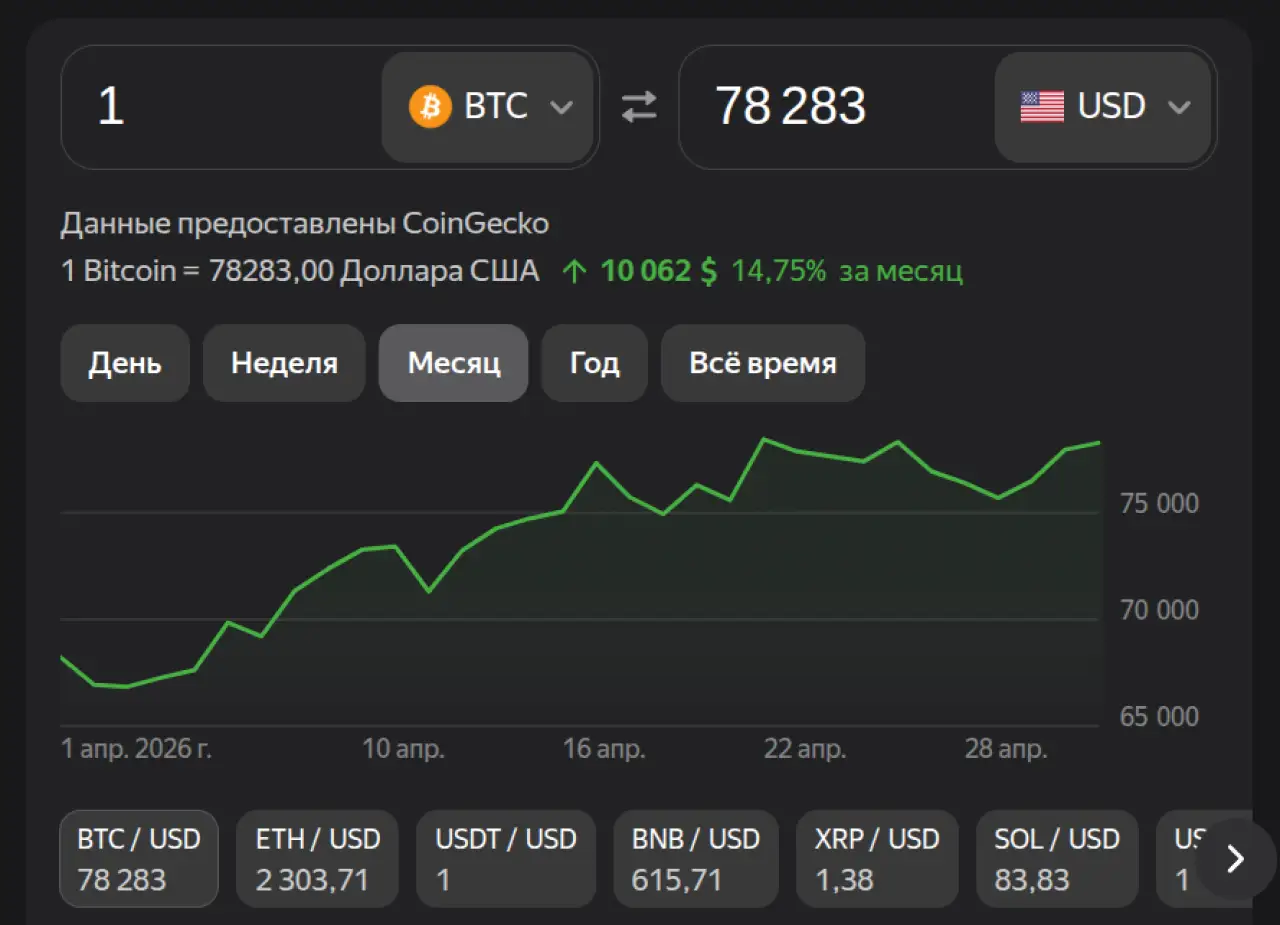Viewport: 1280px width, 925px height.
Task: Select the Месяц chart range
Action: (453, 363)
